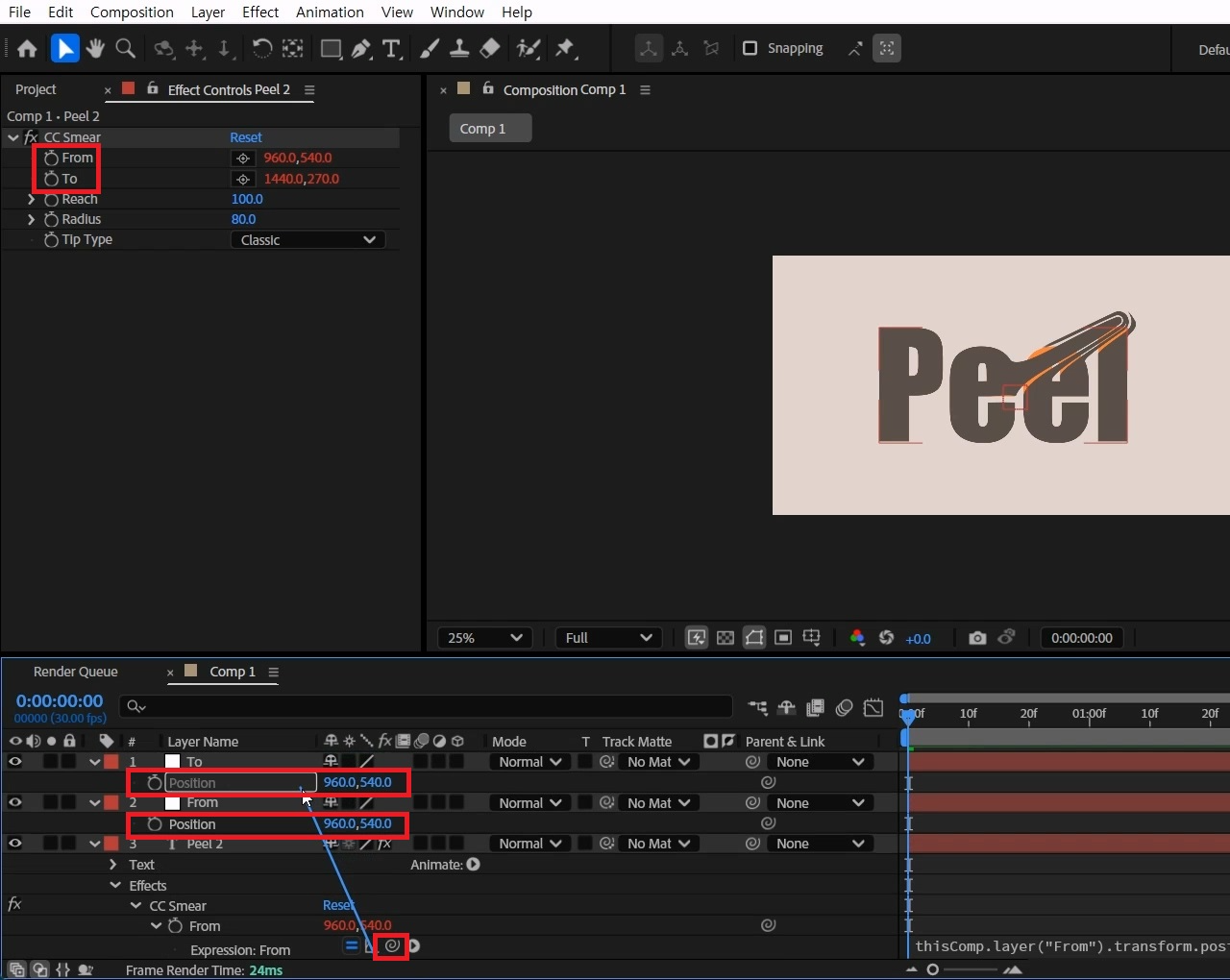Click the take snapshot camera icon
Image resolution: width=1230 pixels, height=980 pixels.
(977, 638)
